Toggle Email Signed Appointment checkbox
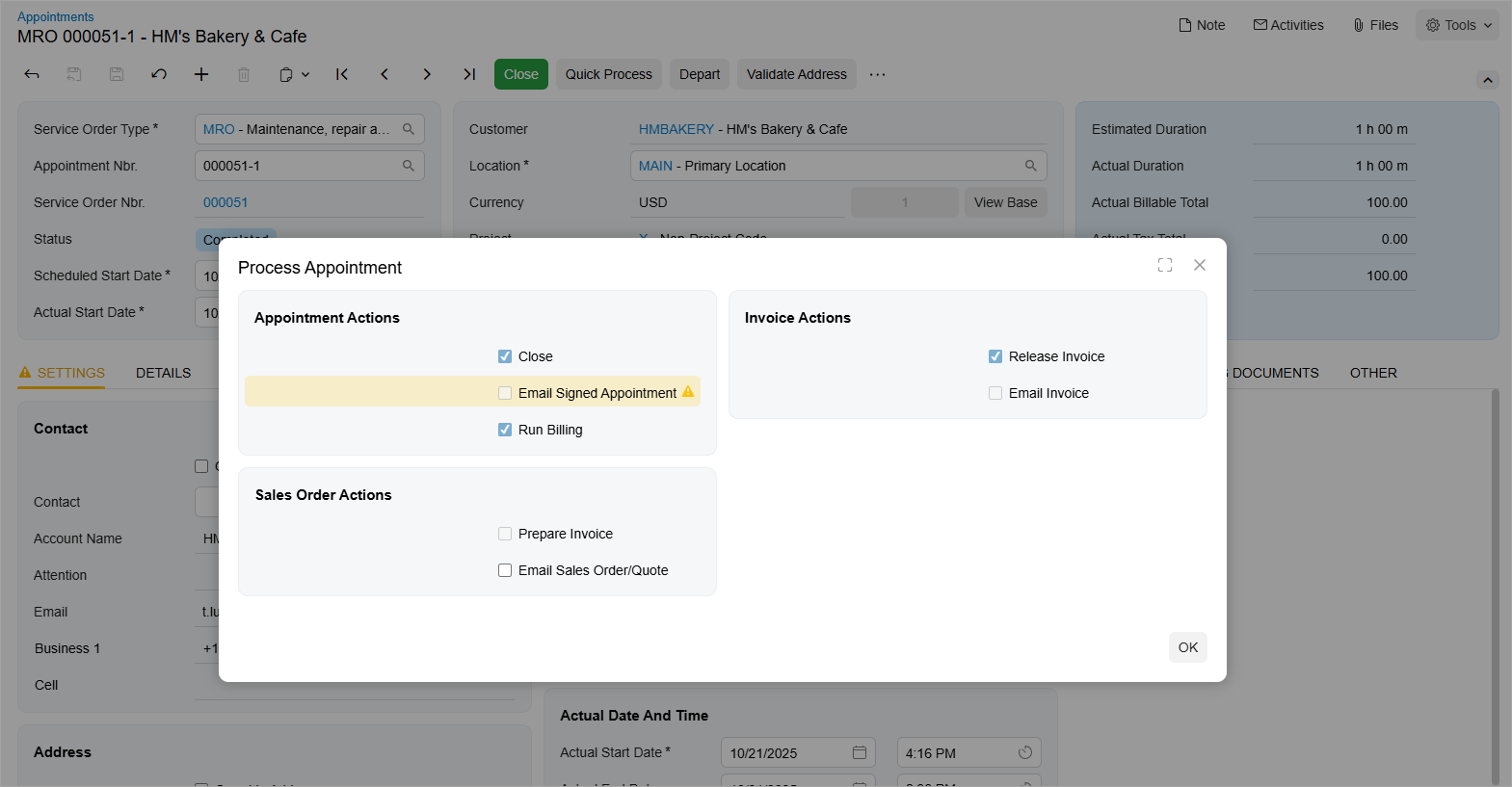Screen dimensions: 1512x787 (505, 393)
